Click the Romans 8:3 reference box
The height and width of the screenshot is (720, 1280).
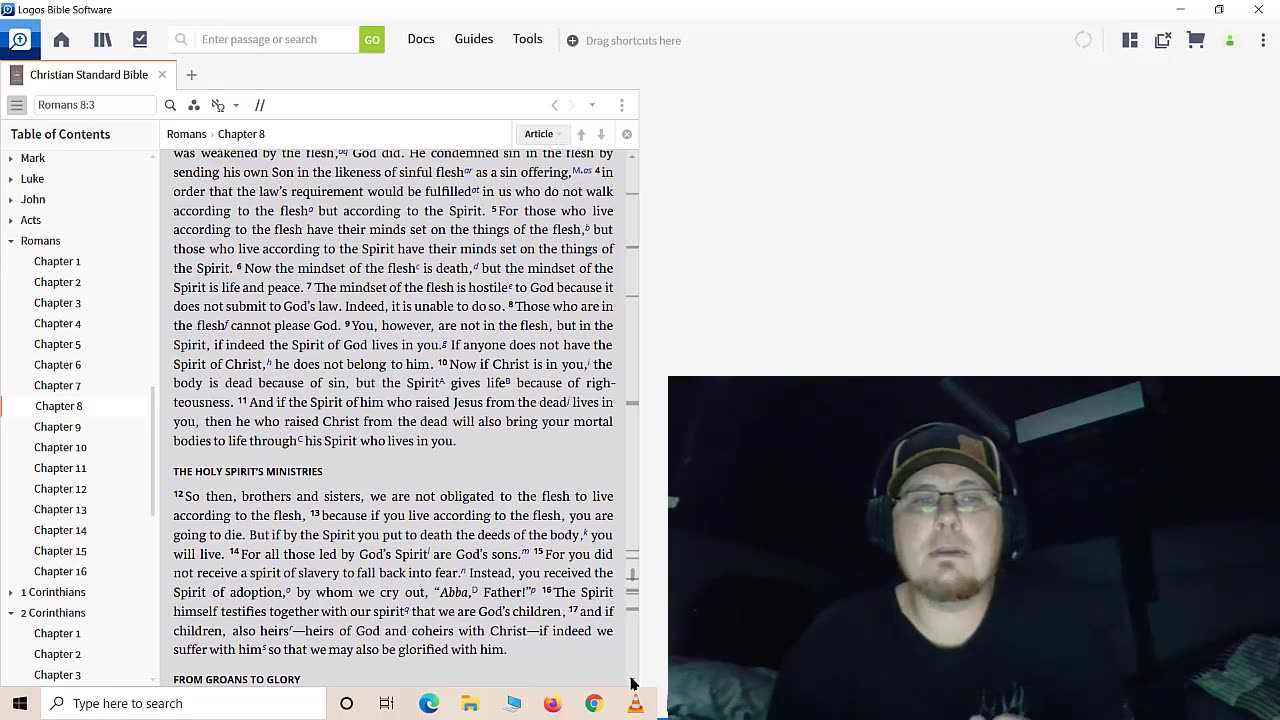95,105
